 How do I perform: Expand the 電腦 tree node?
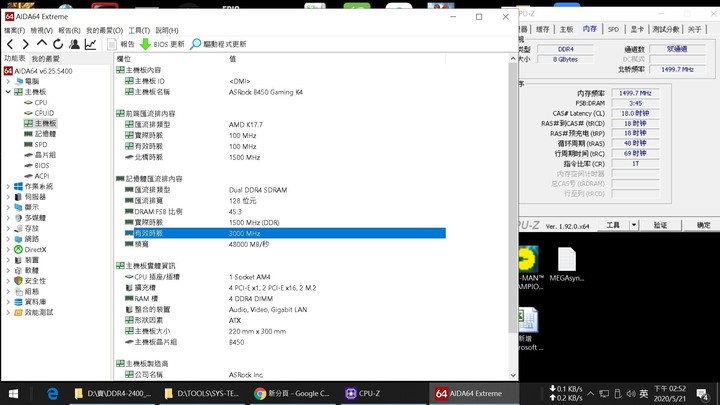pyautogui.click(x=8, y=81)
